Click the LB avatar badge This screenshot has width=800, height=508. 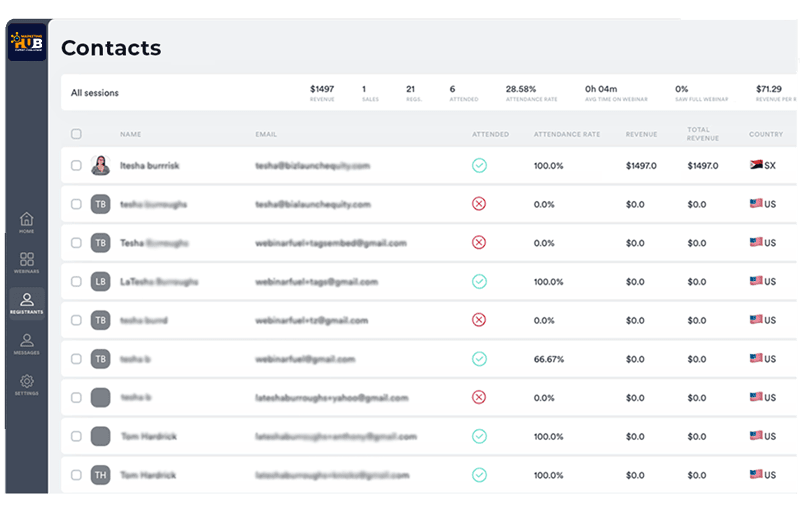tap(101, 282)
